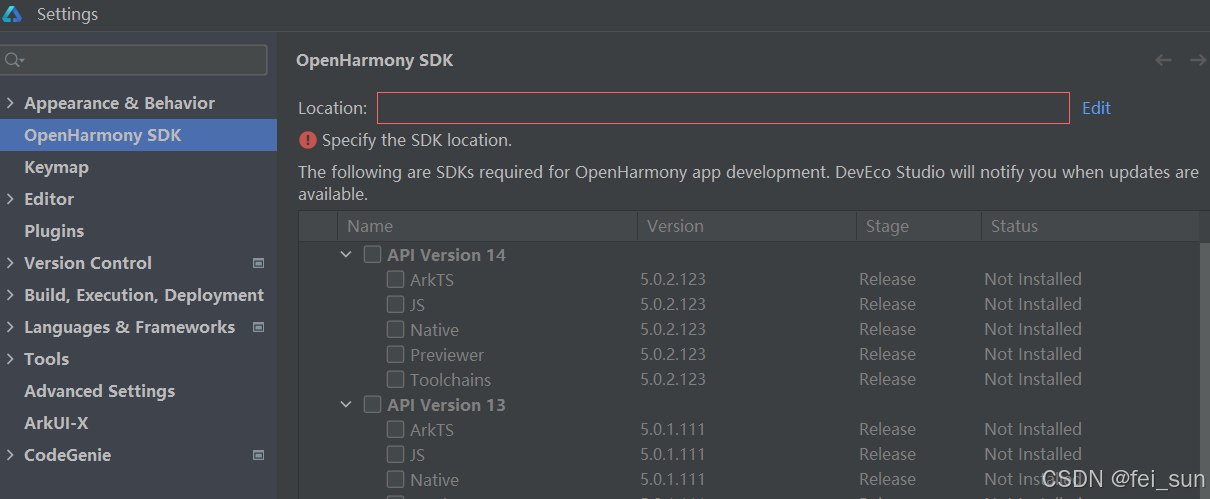Viewport: 1210px width, 499px height.
Task: Click Not Installed status in Toolchains row
Action: 1033,379
